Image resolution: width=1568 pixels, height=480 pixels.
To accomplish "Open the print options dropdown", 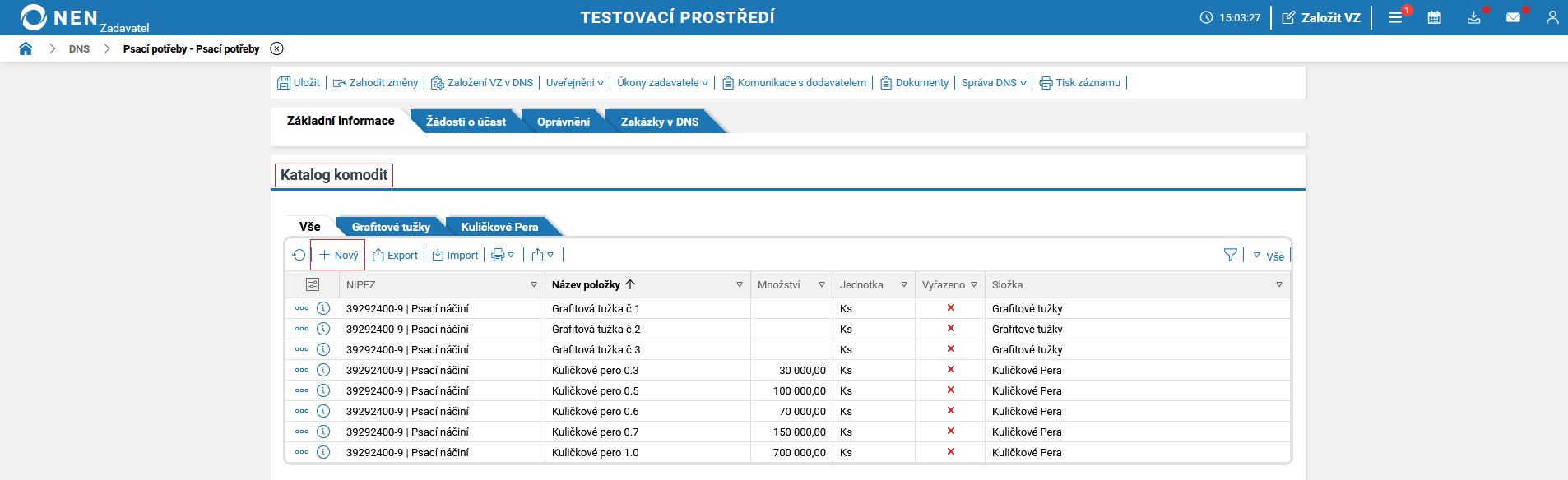I will (503, 256).
